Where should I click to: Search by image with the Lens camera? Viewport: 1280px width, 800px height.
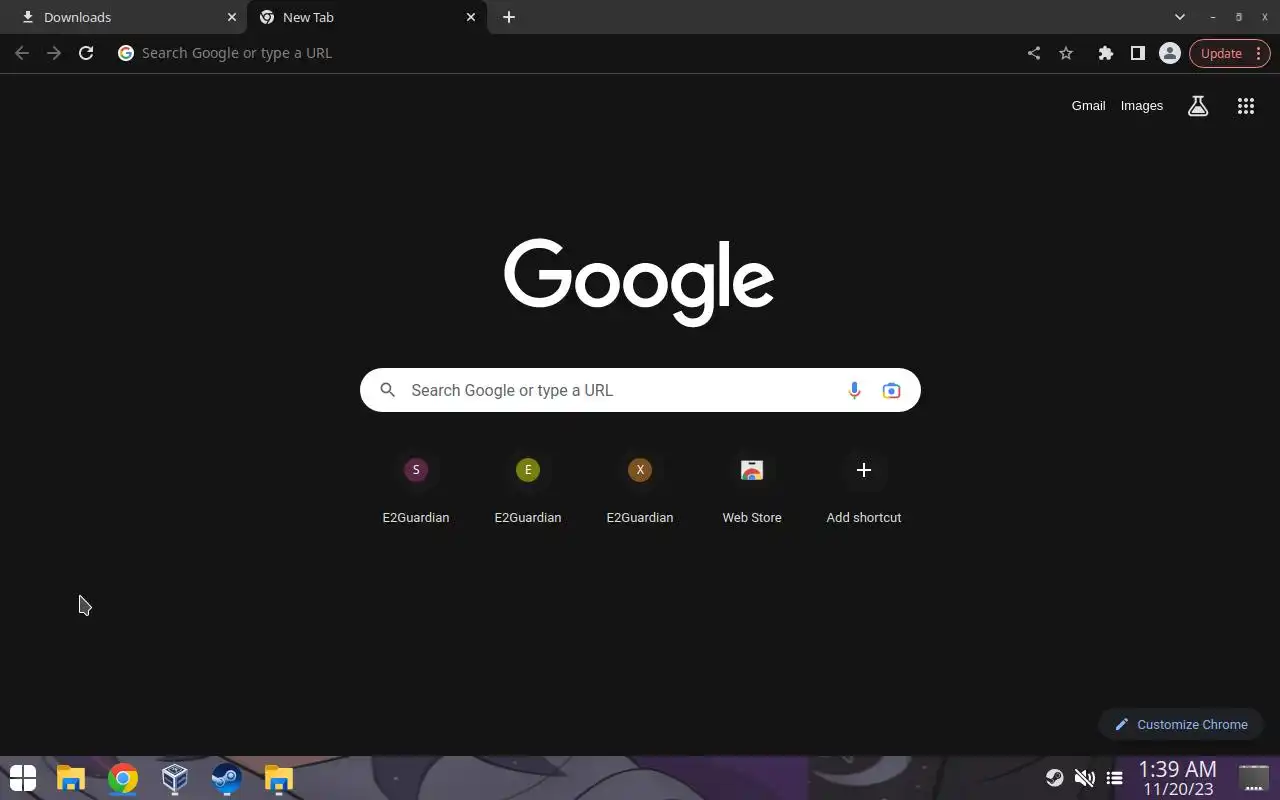891,390
